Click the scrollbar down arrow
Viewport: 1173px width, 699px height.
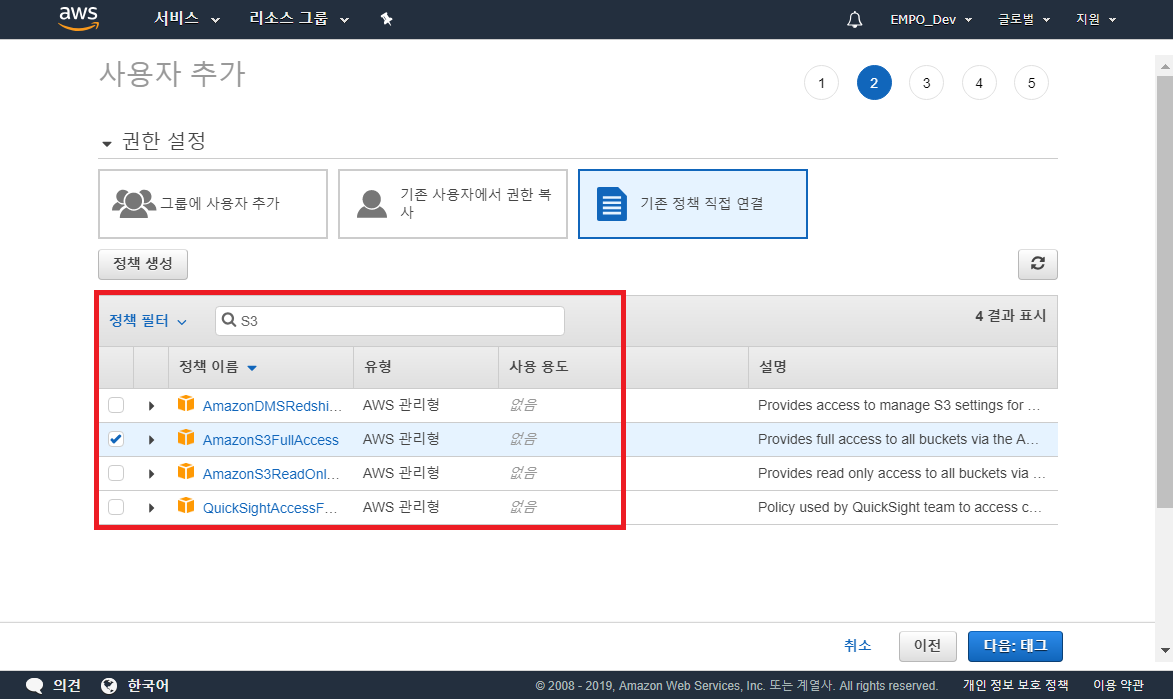pyautogui.click(x=1165, y=650)
